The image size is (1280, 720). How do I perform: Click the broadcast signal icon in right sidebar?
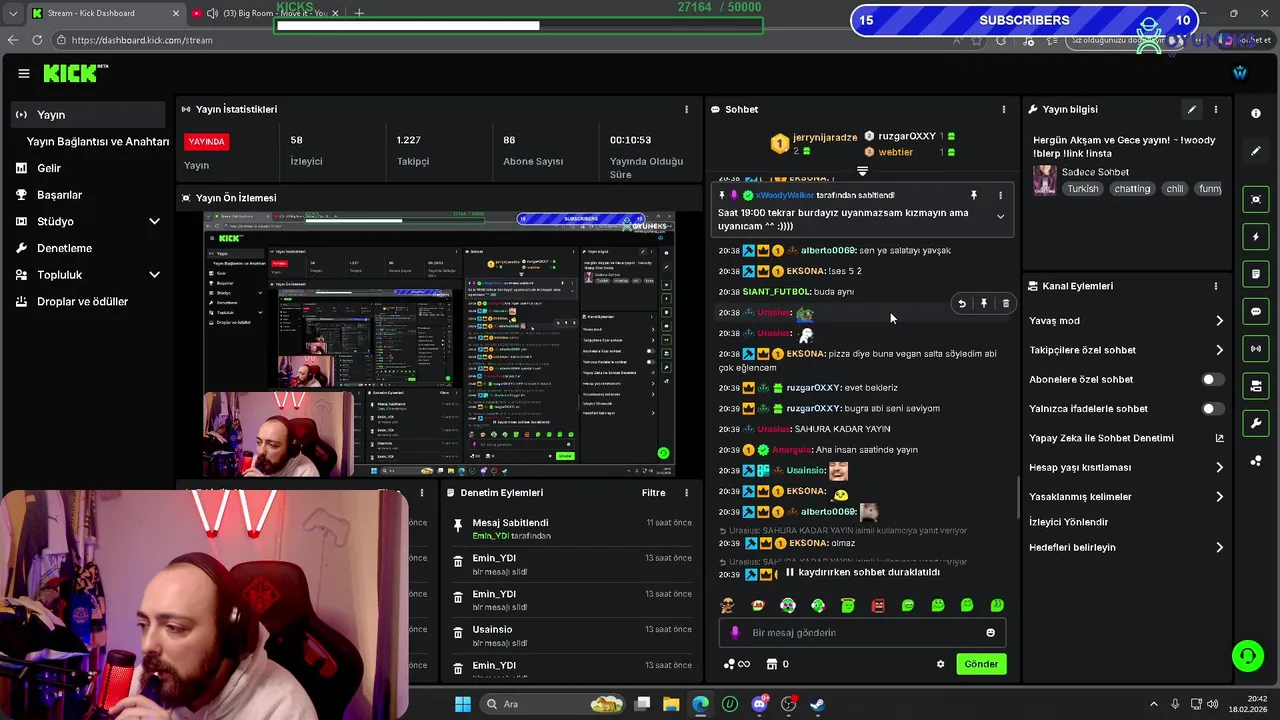click(1256, 348)
